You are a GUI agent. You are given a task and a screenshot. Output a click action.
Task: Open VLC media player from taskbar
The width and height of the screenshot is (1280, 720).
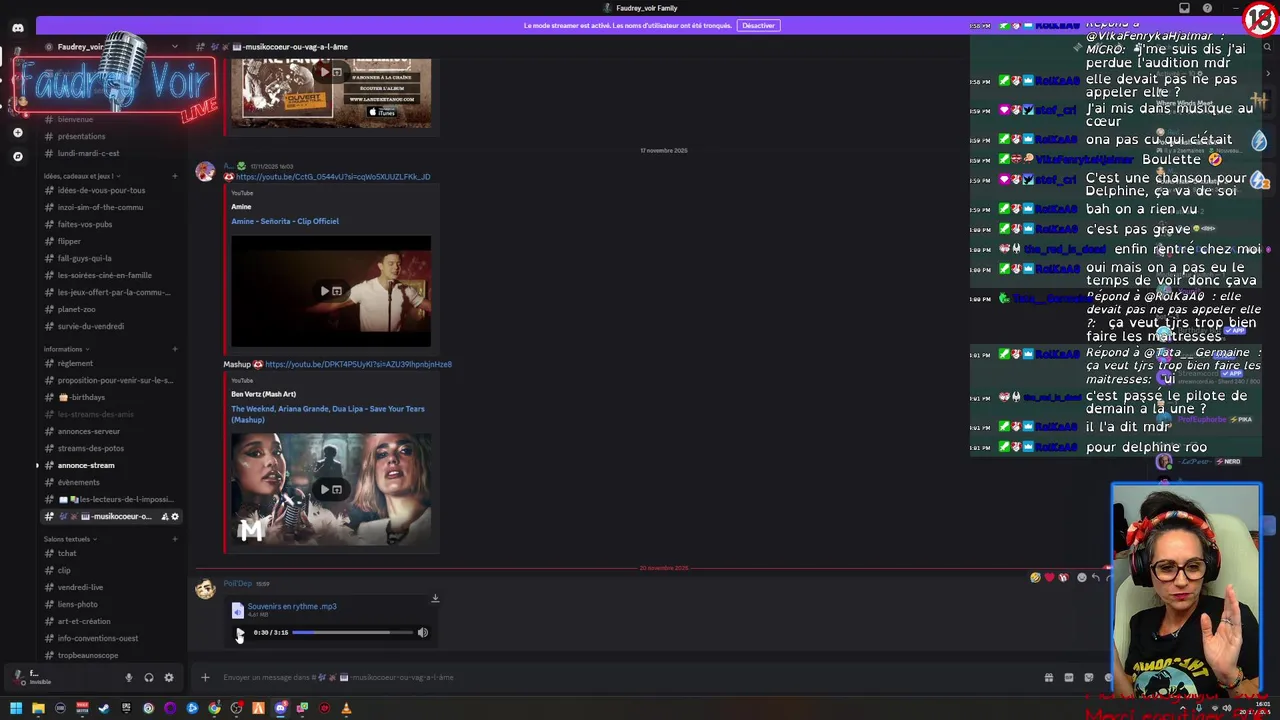coord(346,708)
